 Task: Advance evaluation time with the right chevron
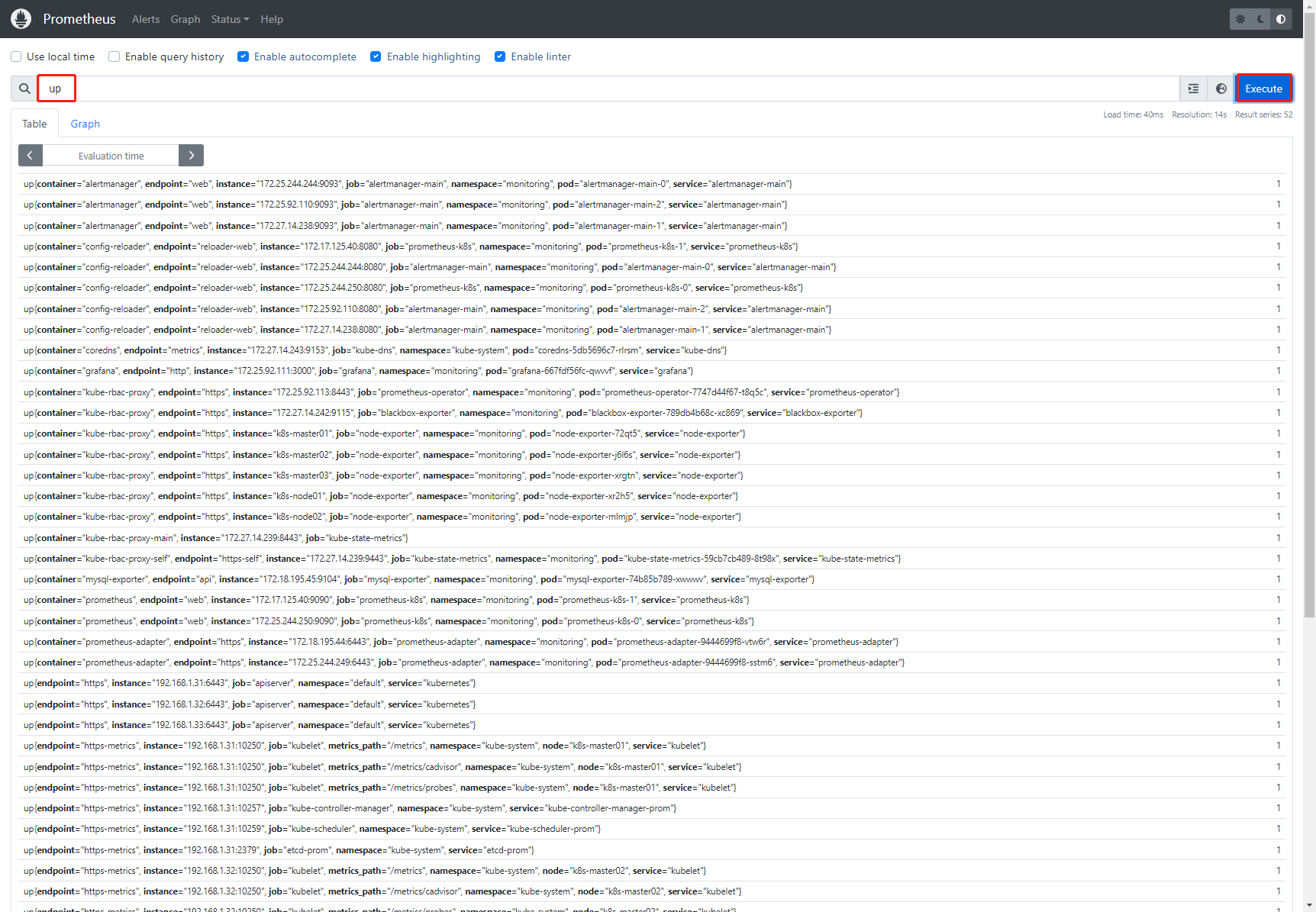pos(191,156)
